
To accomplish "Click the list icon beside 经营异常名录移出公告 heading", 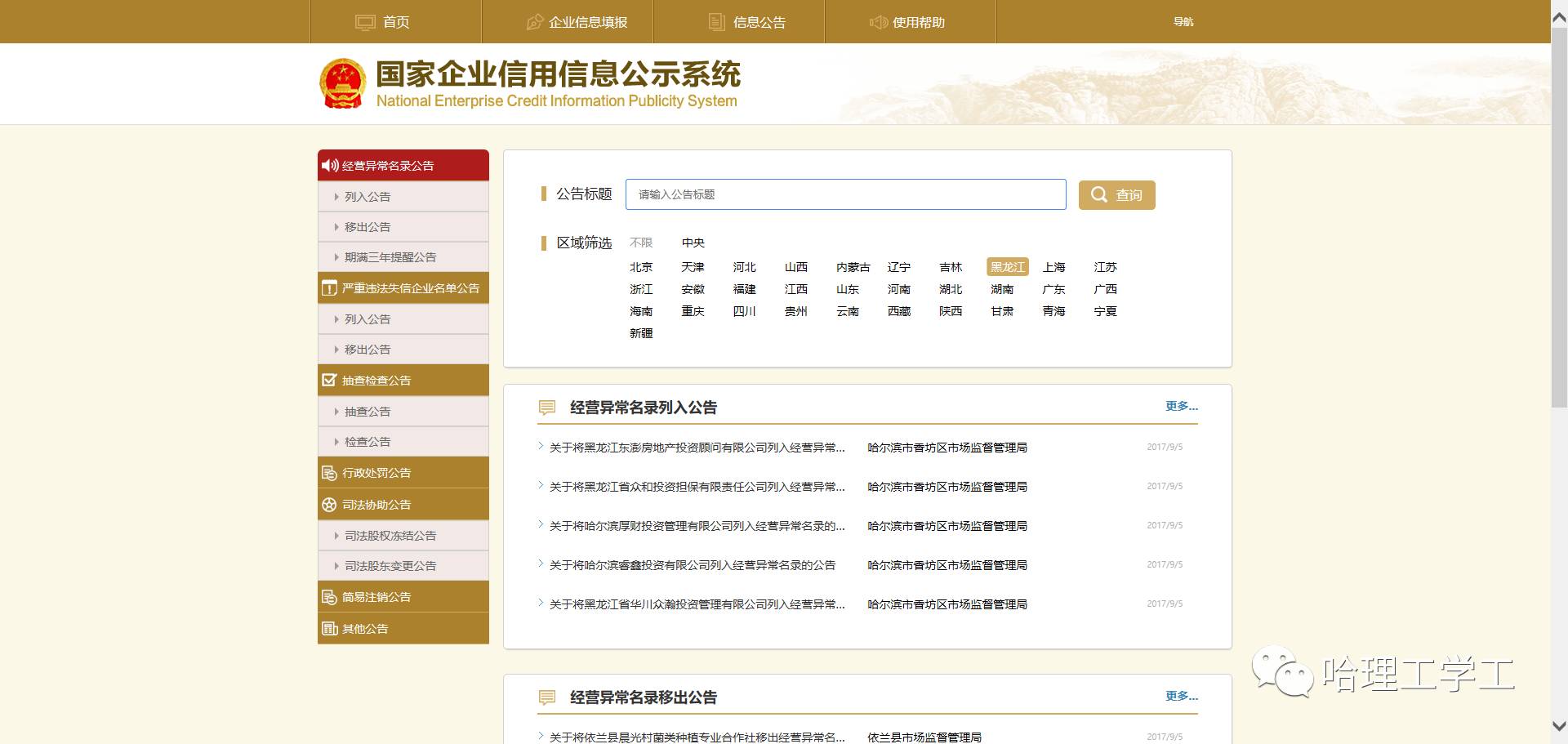I will click(547, 697).
